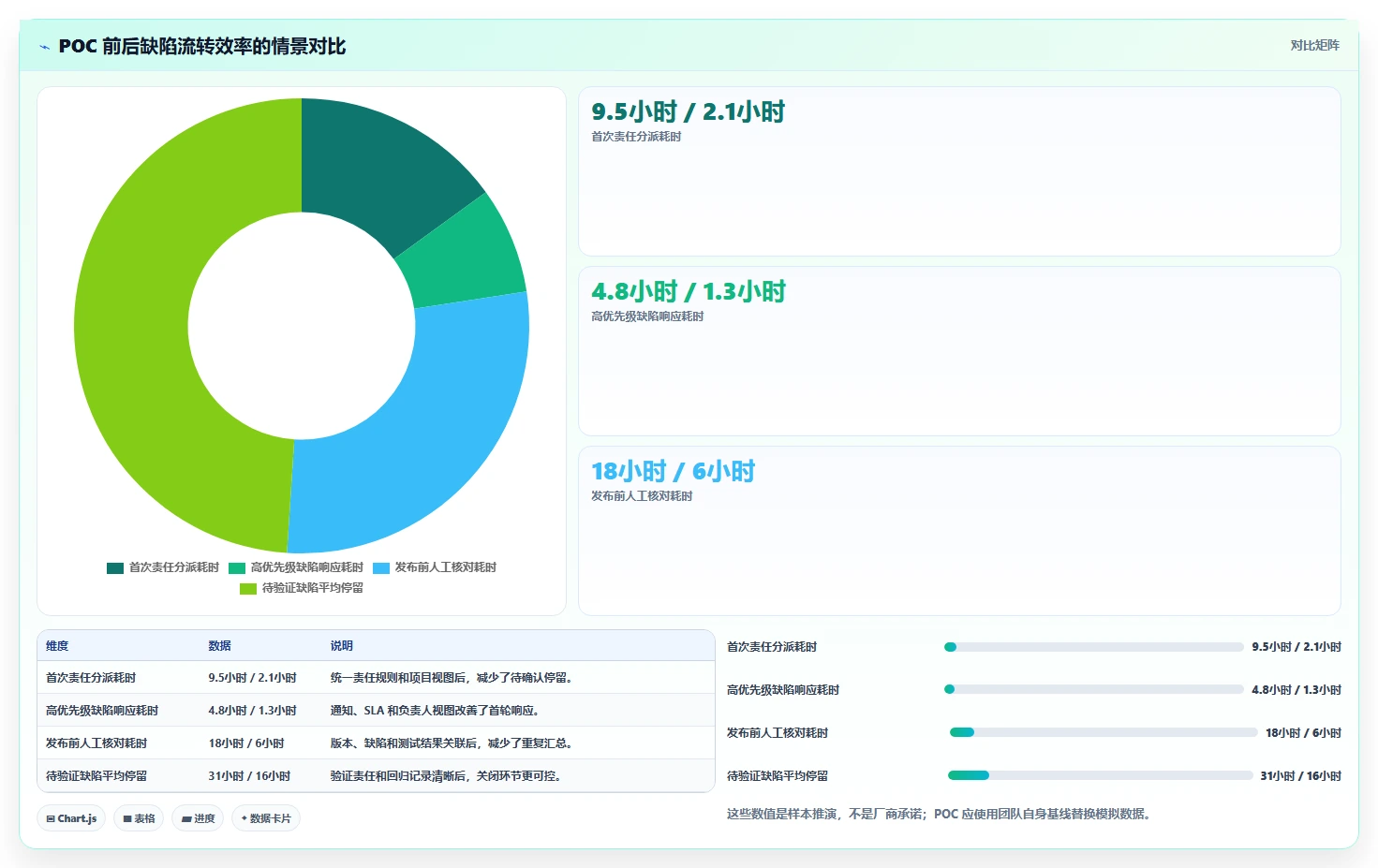
Task: Select table row cell 待验证缺陷平均停留
Action: [x=96, y=776]
